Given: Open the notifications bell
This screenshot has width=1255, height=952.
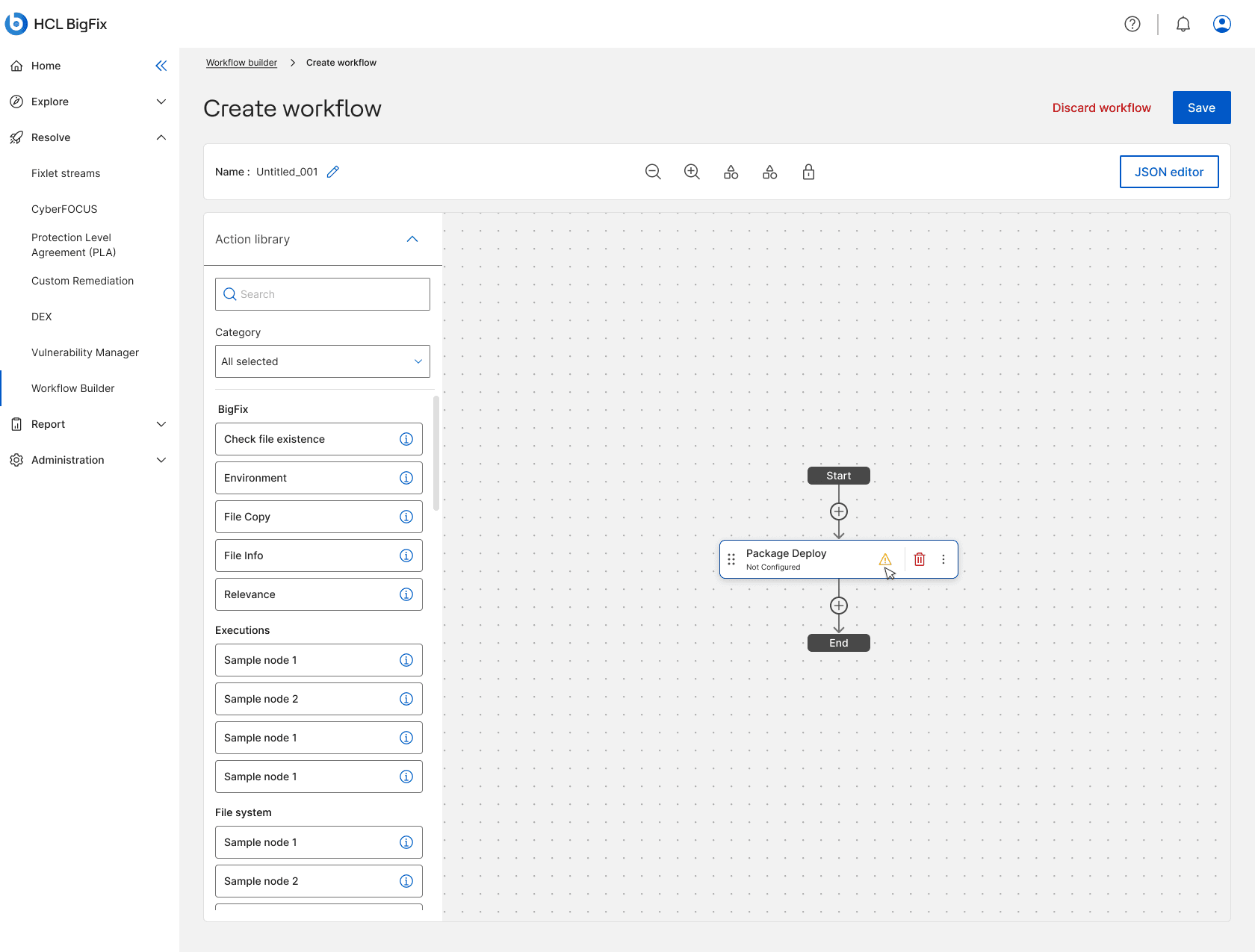Looking at the screenshot, I should (x=1183, y=24).
